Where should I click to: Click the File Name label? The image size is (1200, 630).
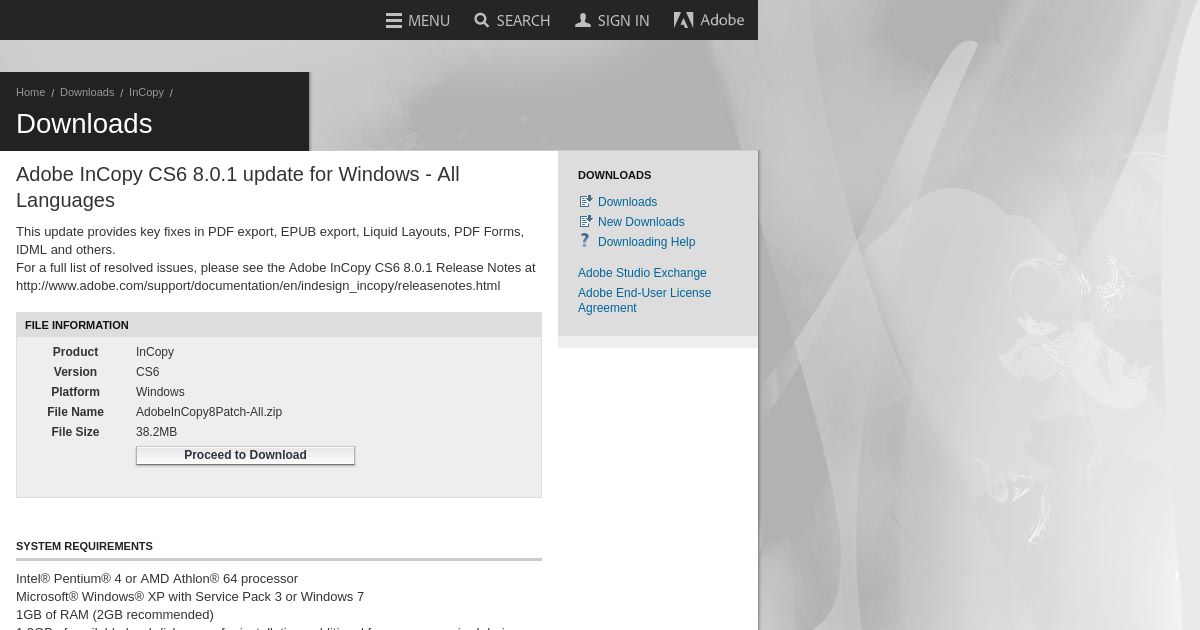click(75, 412)
